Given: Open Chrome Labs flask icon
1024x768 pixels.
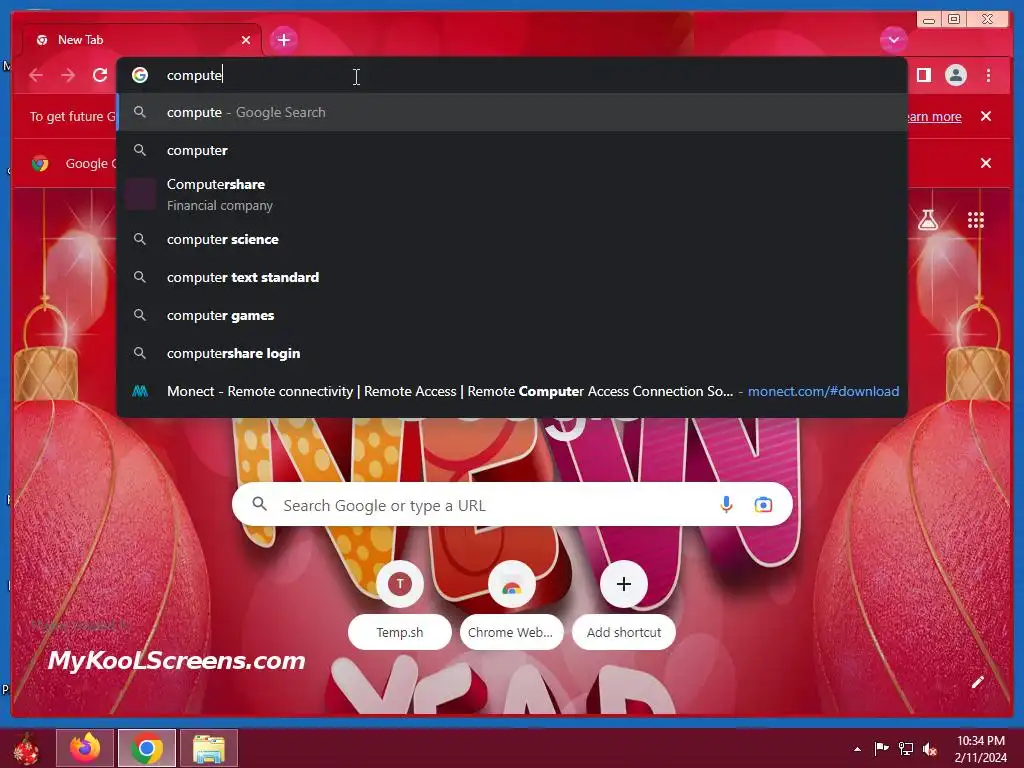Looking at the screenshot, I should click(x=927, y=220).
